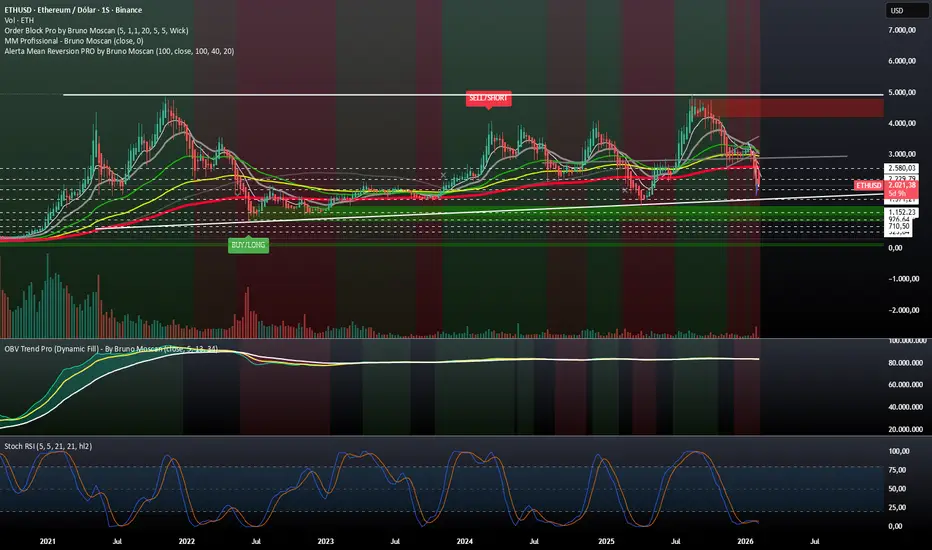Click the 2026 label on the time axis
This screenshot has height=550, width=932.
[x=745, y=541]
